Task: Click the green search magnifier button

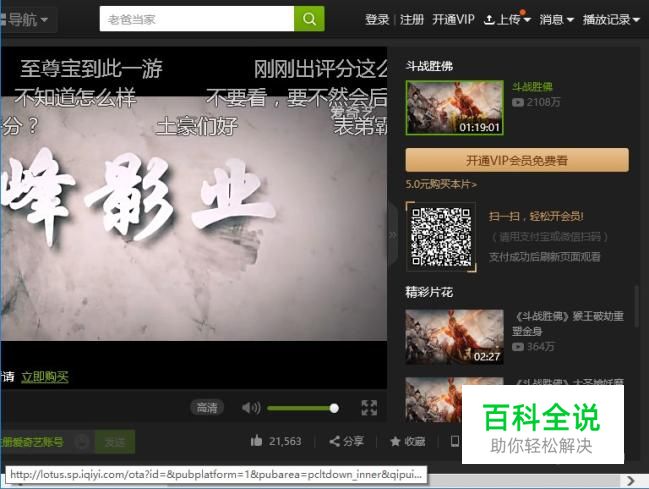Action: (x=309, y=19)
